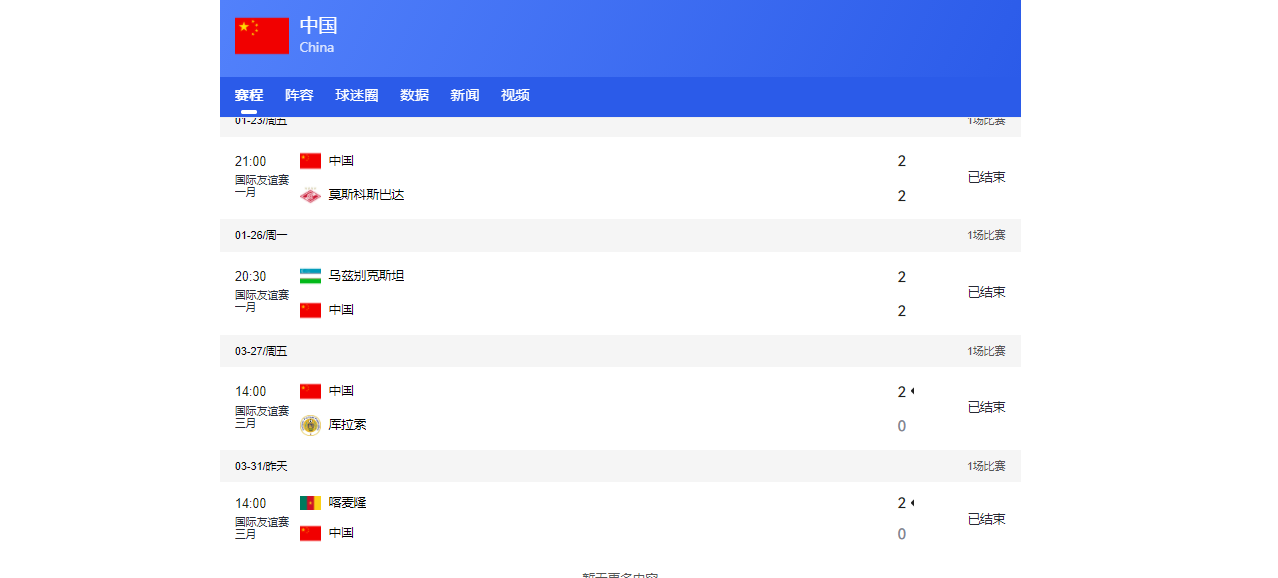
Task: Click the 喀麦隆 team name
Action: click(x=347, y=503)
